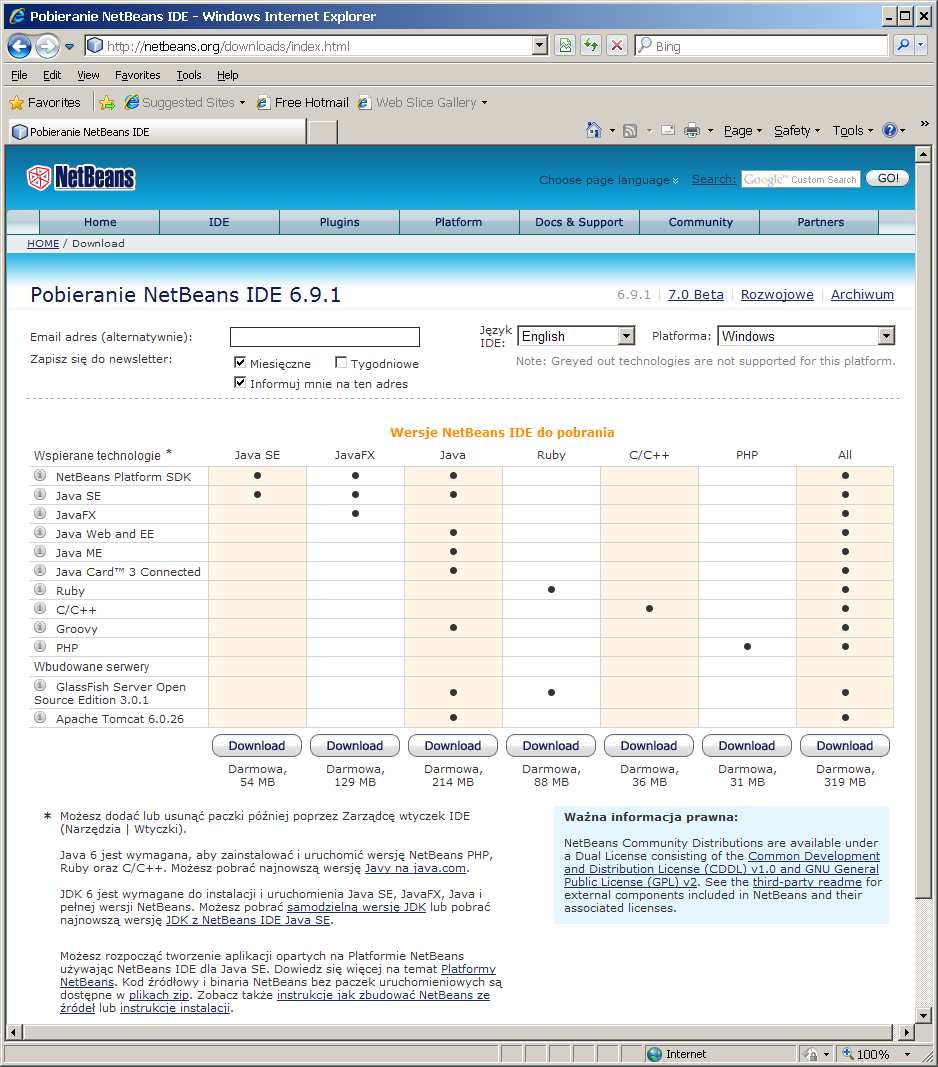The image size is (938, 1067).
Task: Select the Community navigation tab
Action: click(700, 222)
